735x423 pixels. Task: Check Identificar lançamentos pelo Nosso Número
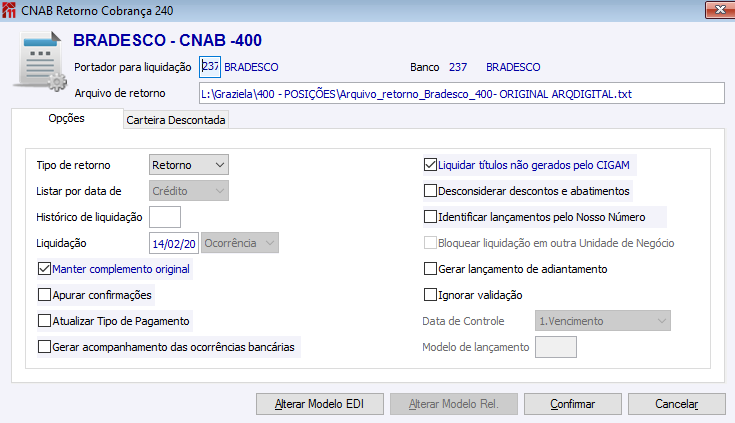coord(430,217)
